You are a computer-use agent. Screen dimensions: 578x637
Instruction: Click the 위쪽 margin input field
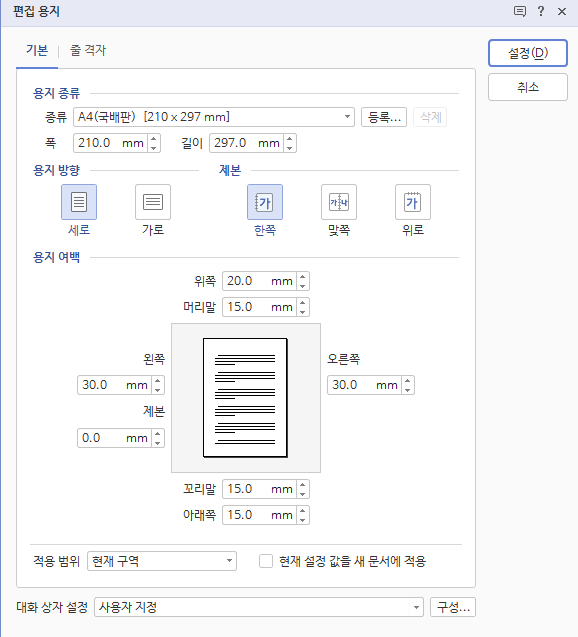260,281
